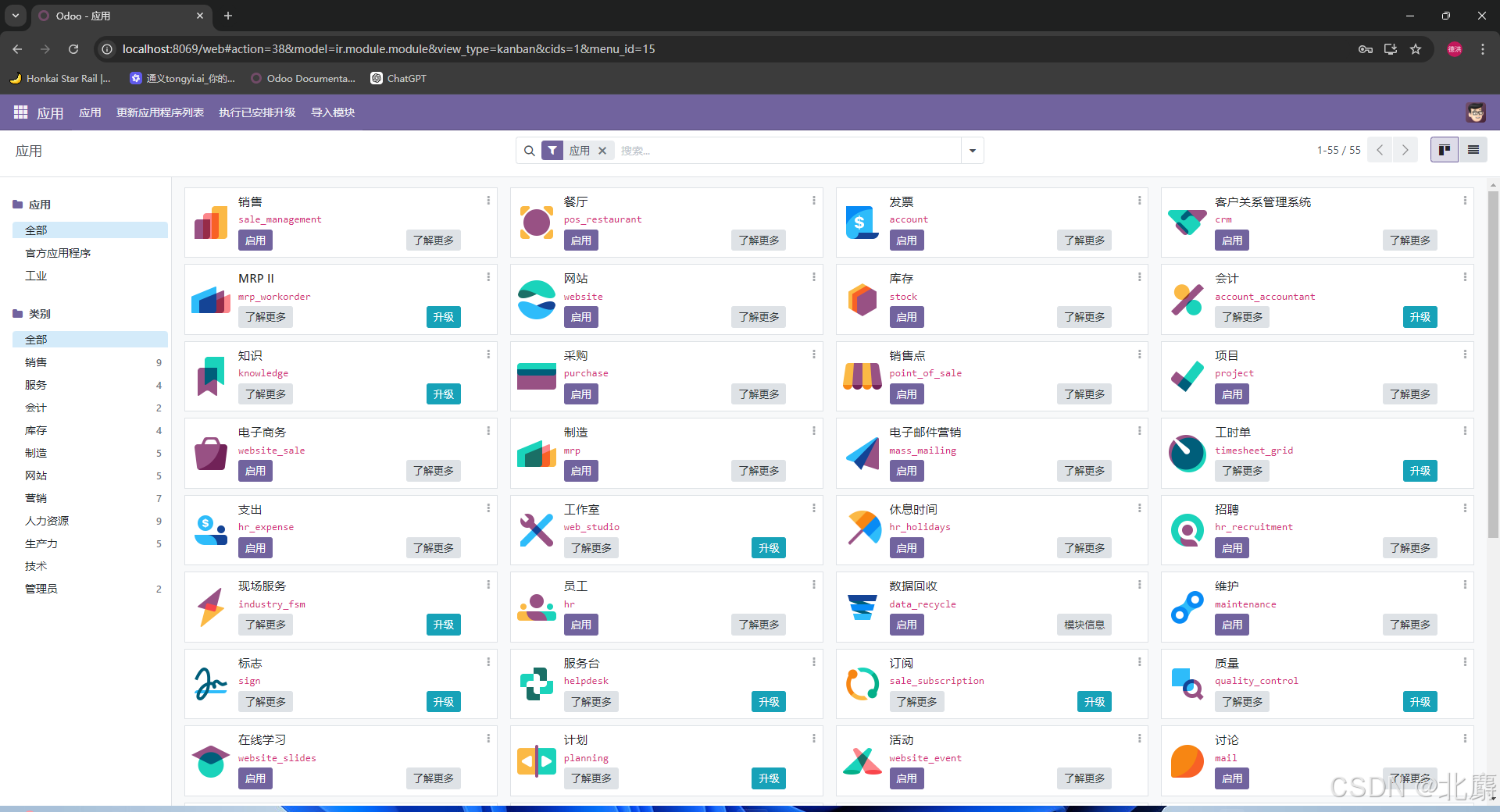Click the page vertical scrollbar

pos(1493,364)
